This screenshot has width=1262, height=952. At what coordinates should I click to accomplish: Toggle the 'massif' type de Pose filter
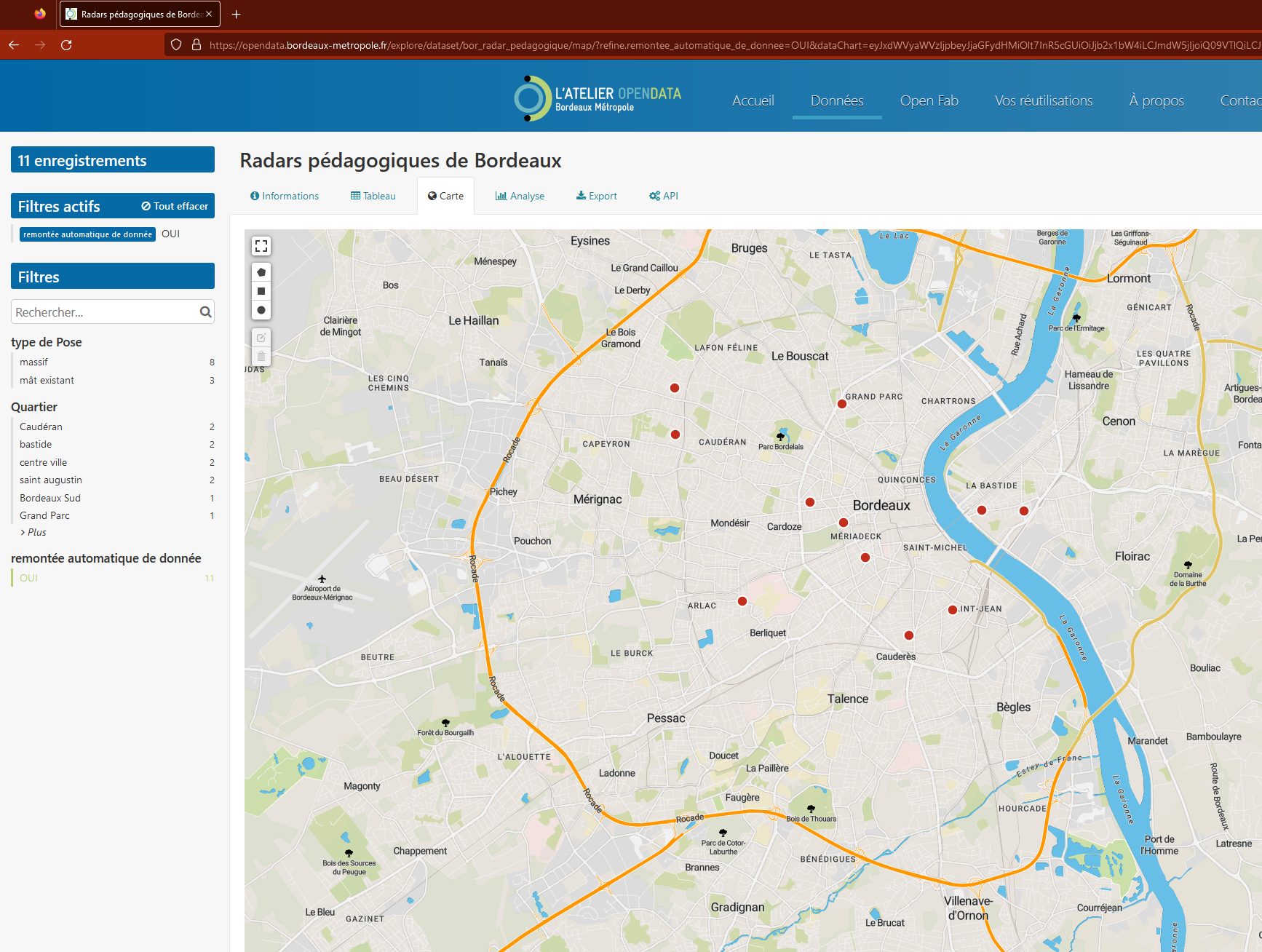34,362
